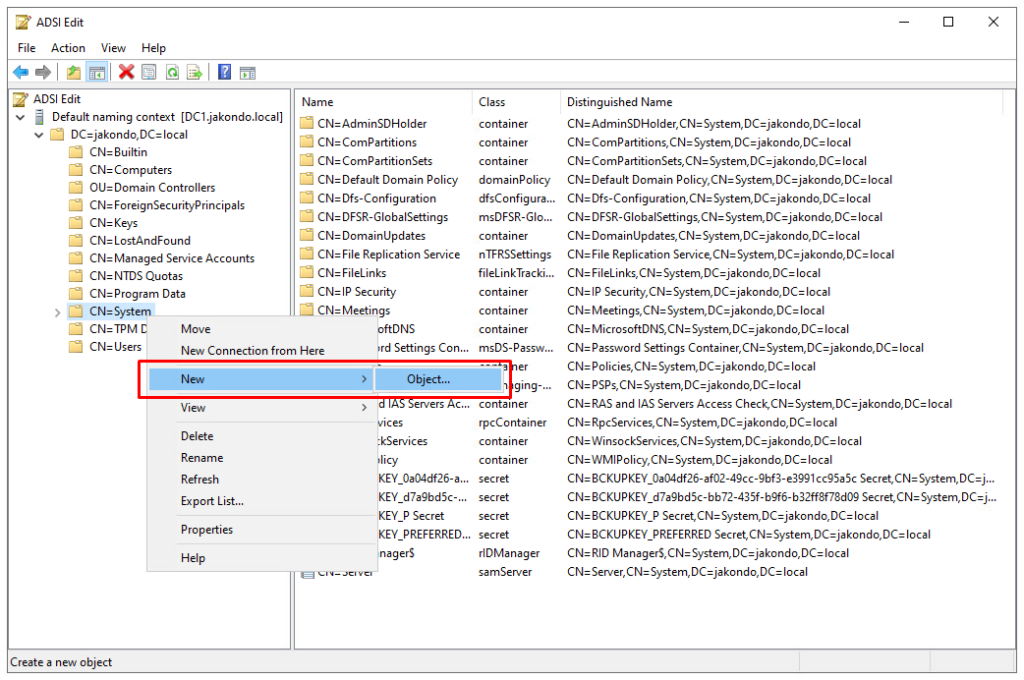Image resolution: width=1024 pixels, height=680 pixels.
Task: Click the red X Delete icon
Action: click(x=125, y=71)
